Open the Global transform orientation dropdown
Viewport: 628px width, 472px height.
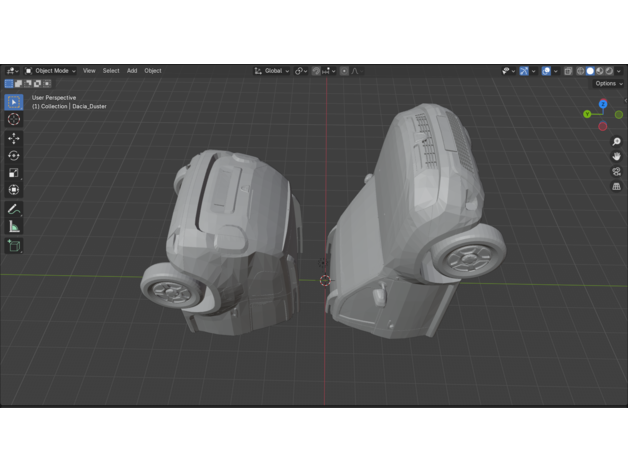pyautogui.click(x=272, y=71)
